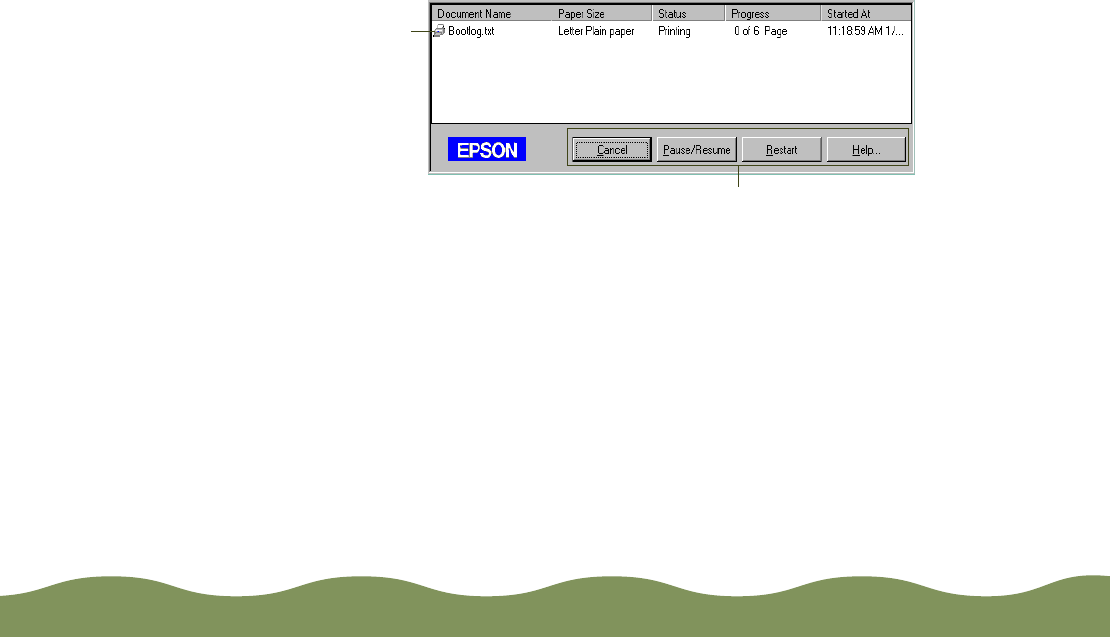Viewport: 1110px width, 637px height.
Task: Click the EPSON logo
Action: (x=487, y=149)
